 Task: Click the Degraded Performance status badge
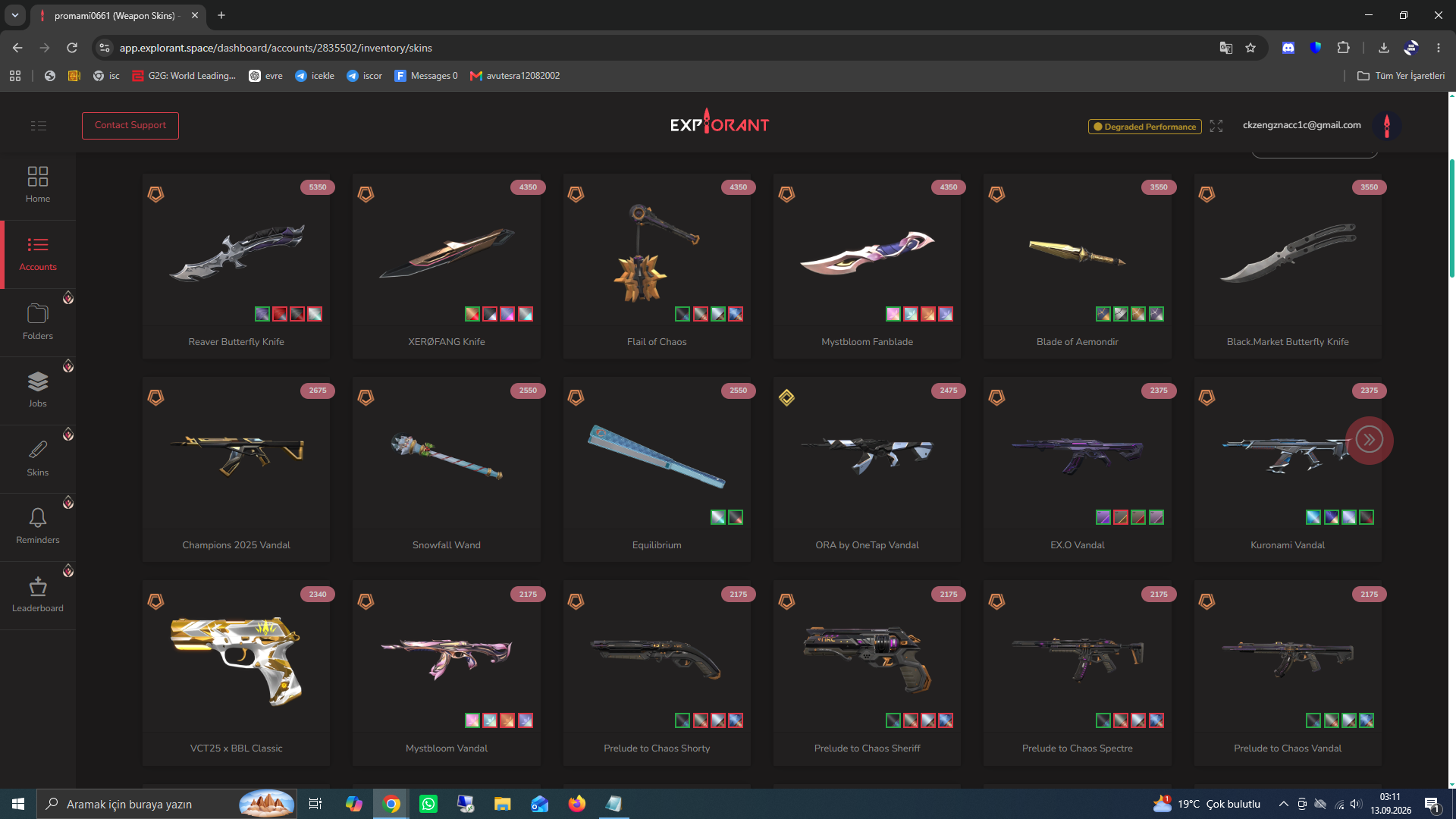pos(1145,127)
